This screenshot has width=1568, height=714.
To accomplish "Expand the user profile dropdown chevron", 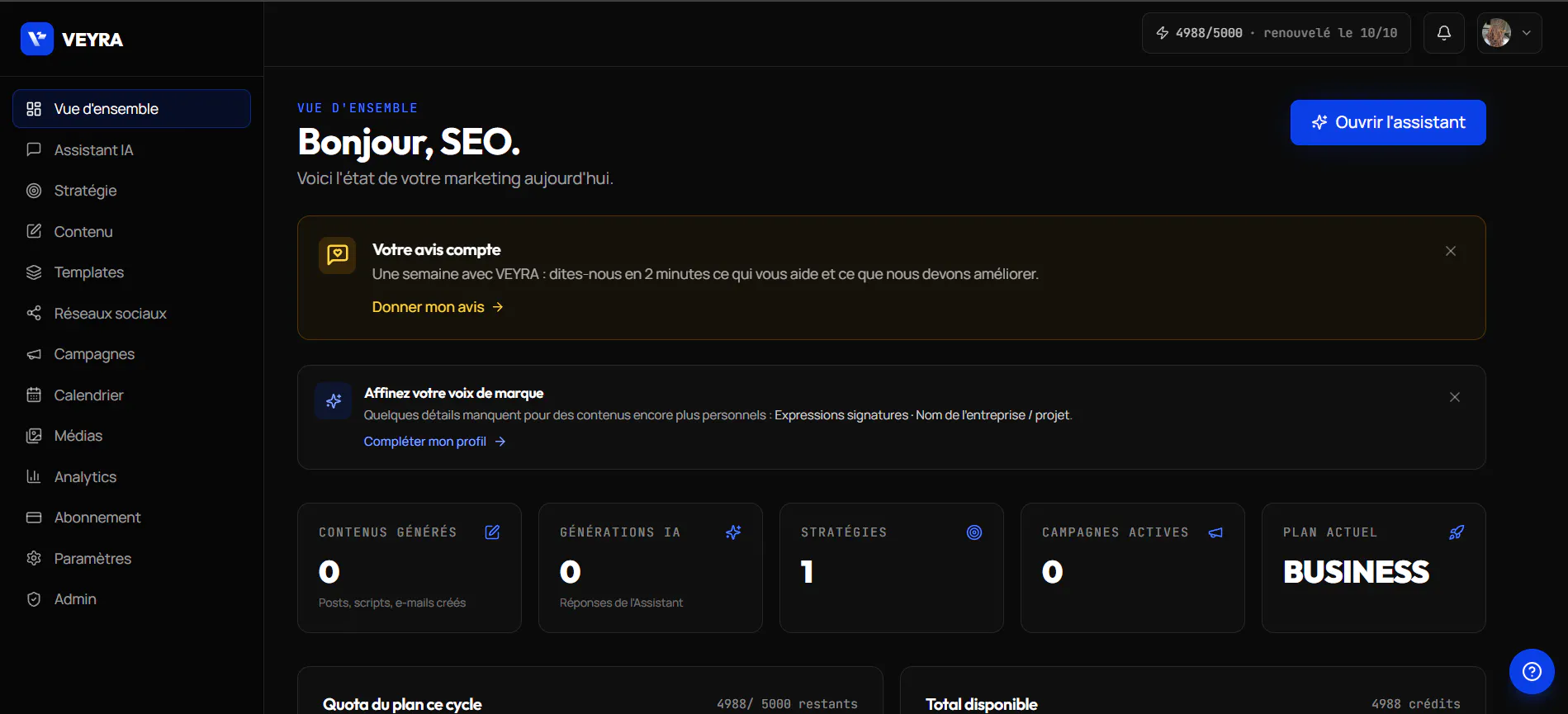I will coord(1527,33).
